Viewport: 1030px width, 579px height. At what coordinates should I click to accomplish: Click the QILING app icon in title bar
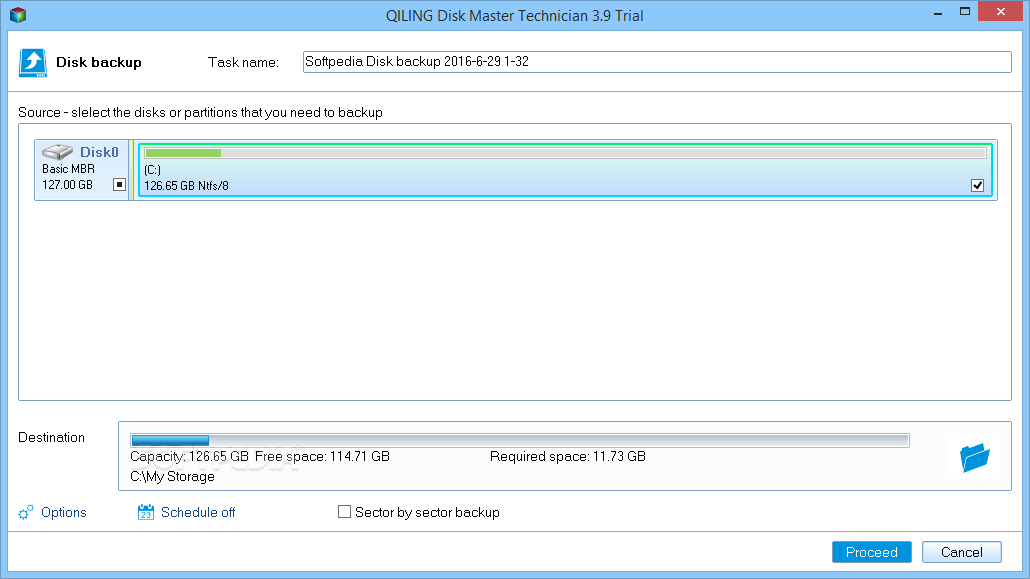[18, 14]
